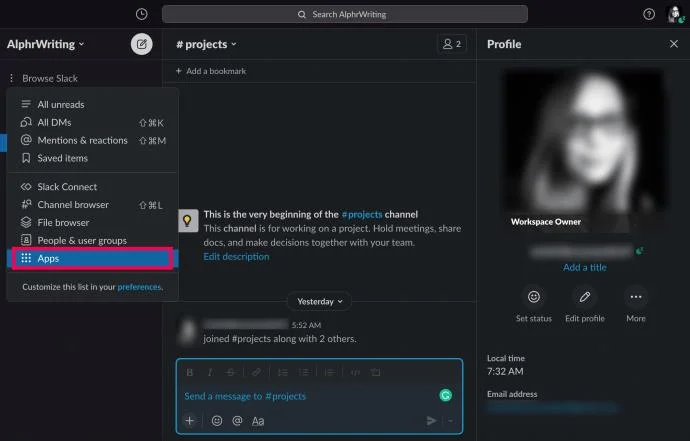Viewport: 690px width, 441px height.
Task: Open the #projects channel dropdown
Action: click(x=206, y=44)
